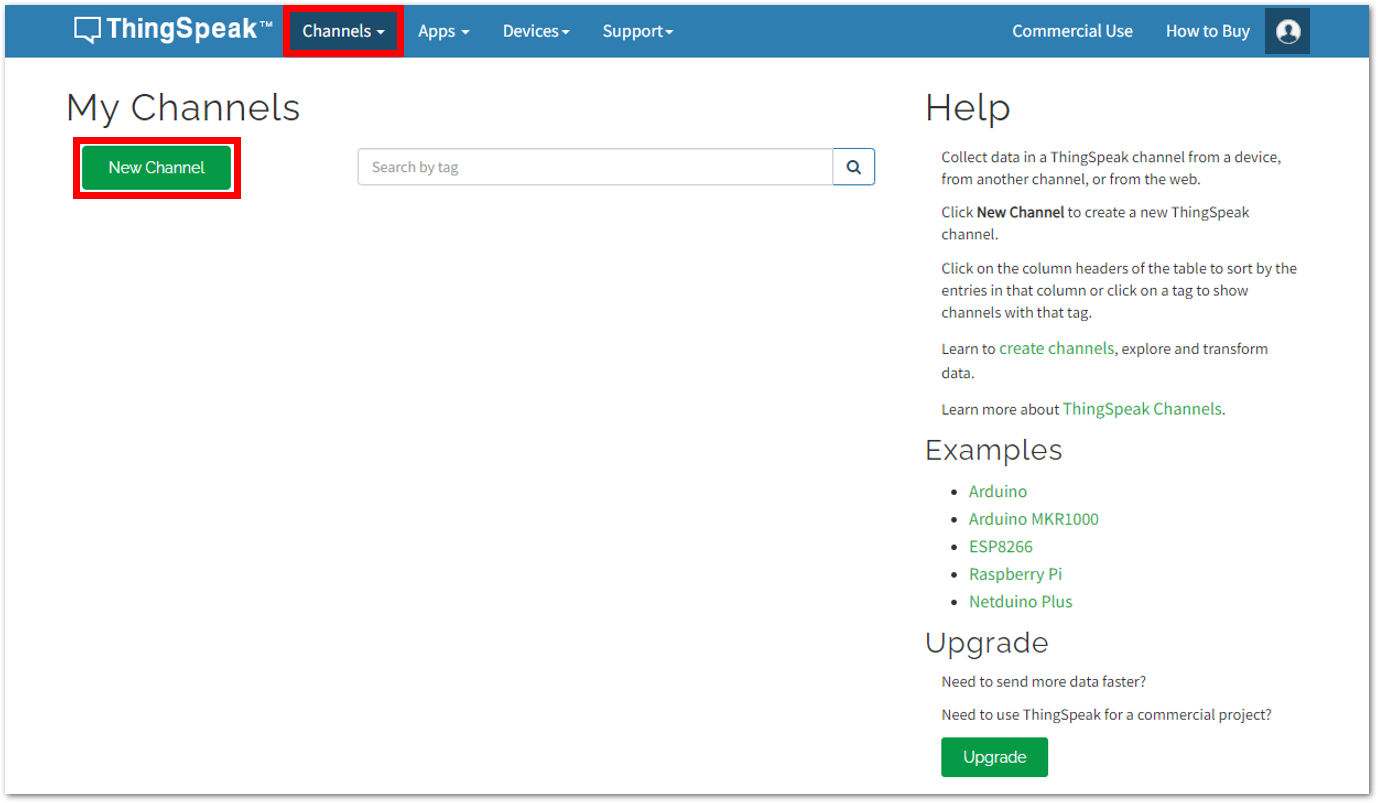Follow the create channels link
This screenshot has width=1378, height=803.
(x=1056, y=349)
